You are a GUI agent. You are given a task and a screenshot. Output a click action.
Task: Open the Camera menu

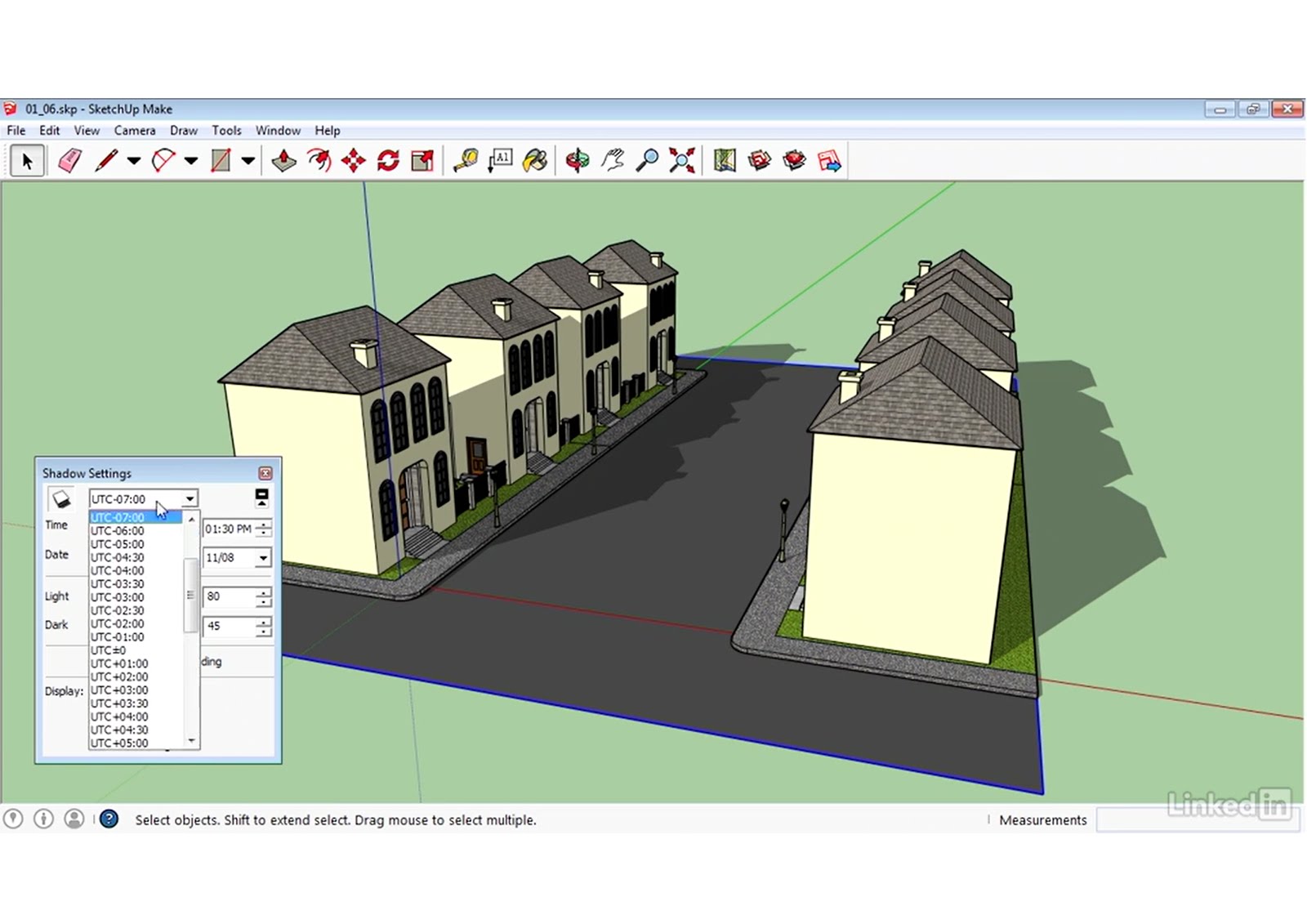click(135, 130)
